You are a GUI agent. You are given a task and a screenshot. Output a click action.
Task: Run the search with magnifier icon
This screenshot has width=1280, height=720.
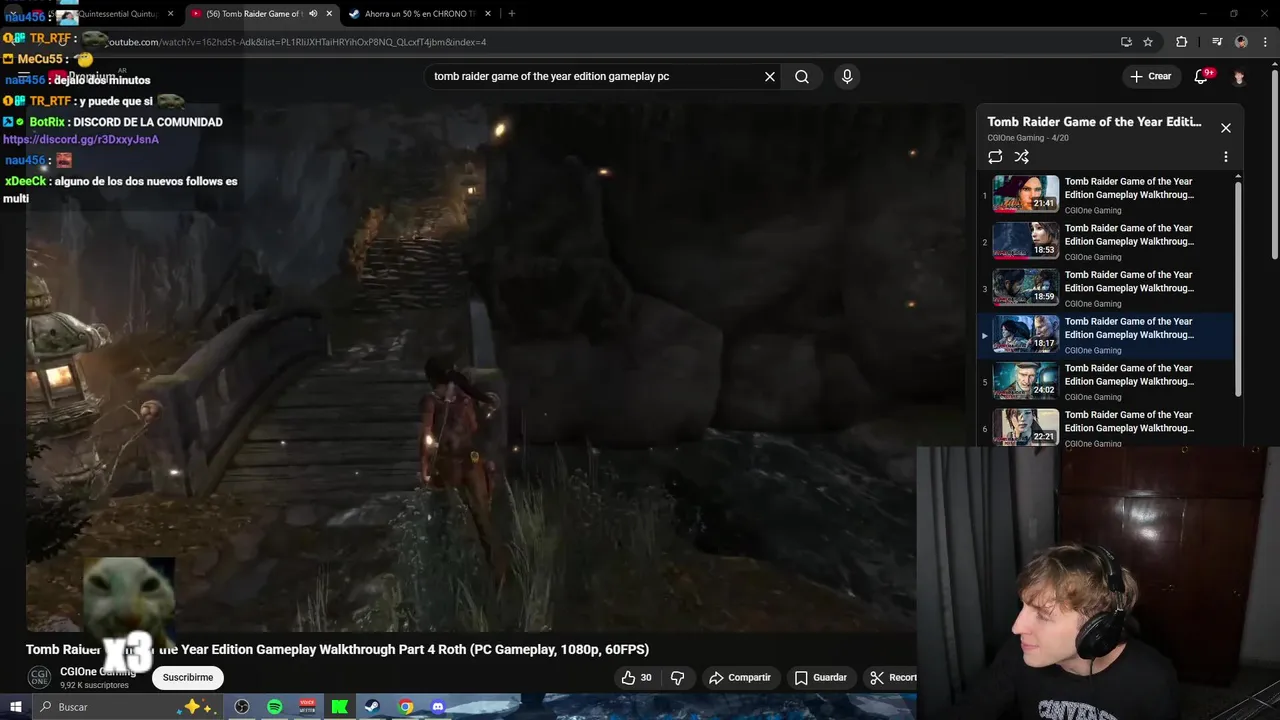click(x=802, y=76)
